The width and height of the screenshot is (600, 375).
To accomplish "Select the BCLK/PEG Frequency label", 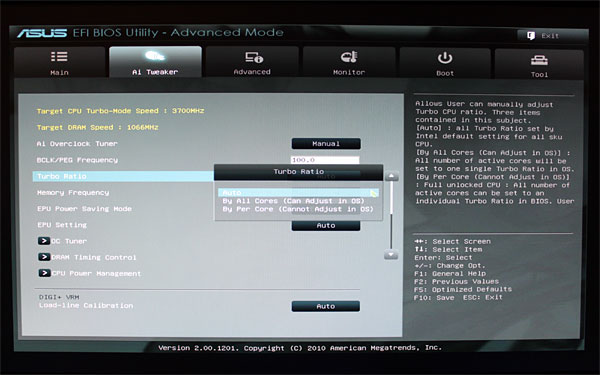I will pyautogui.click(x=77, y=160).
